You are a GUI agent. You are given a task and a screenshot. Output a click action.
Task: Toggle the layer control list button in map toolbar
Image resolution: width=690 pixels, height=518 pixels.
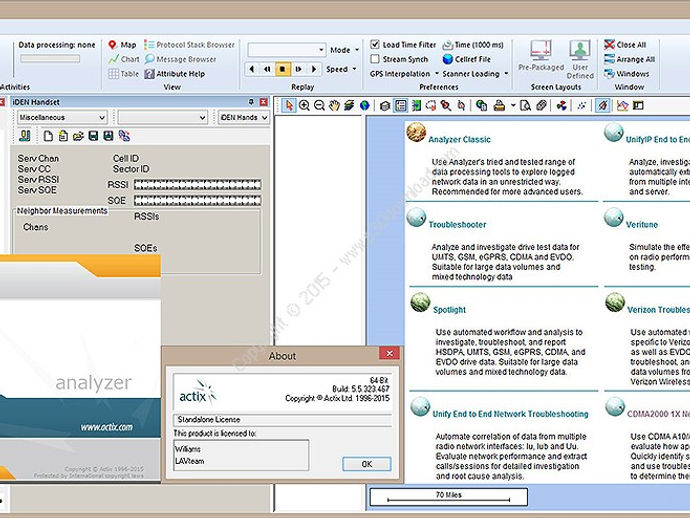(x=400, y=106)
